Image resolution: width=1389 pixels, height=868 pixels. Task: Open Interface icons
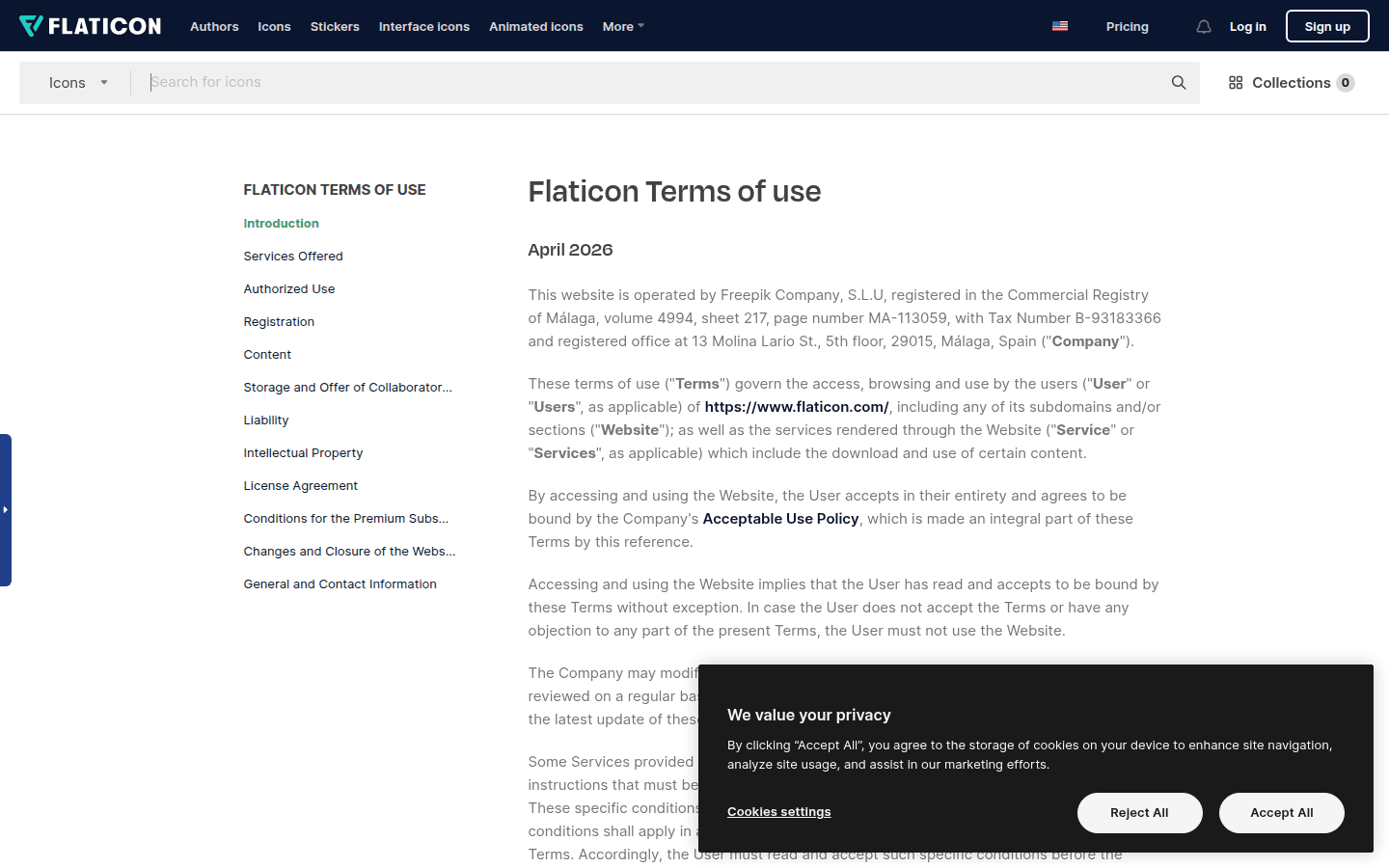[424, 26]
